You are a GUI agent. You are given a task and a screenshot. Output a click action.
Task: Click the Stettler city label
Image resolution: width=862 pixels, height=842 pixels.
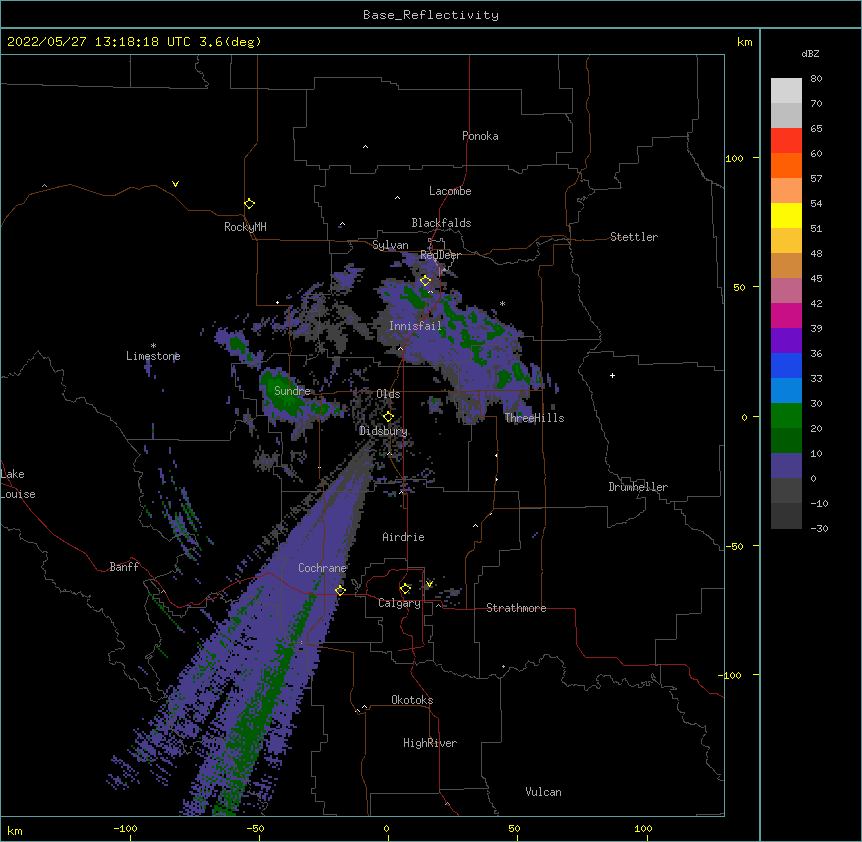point(634,237)
